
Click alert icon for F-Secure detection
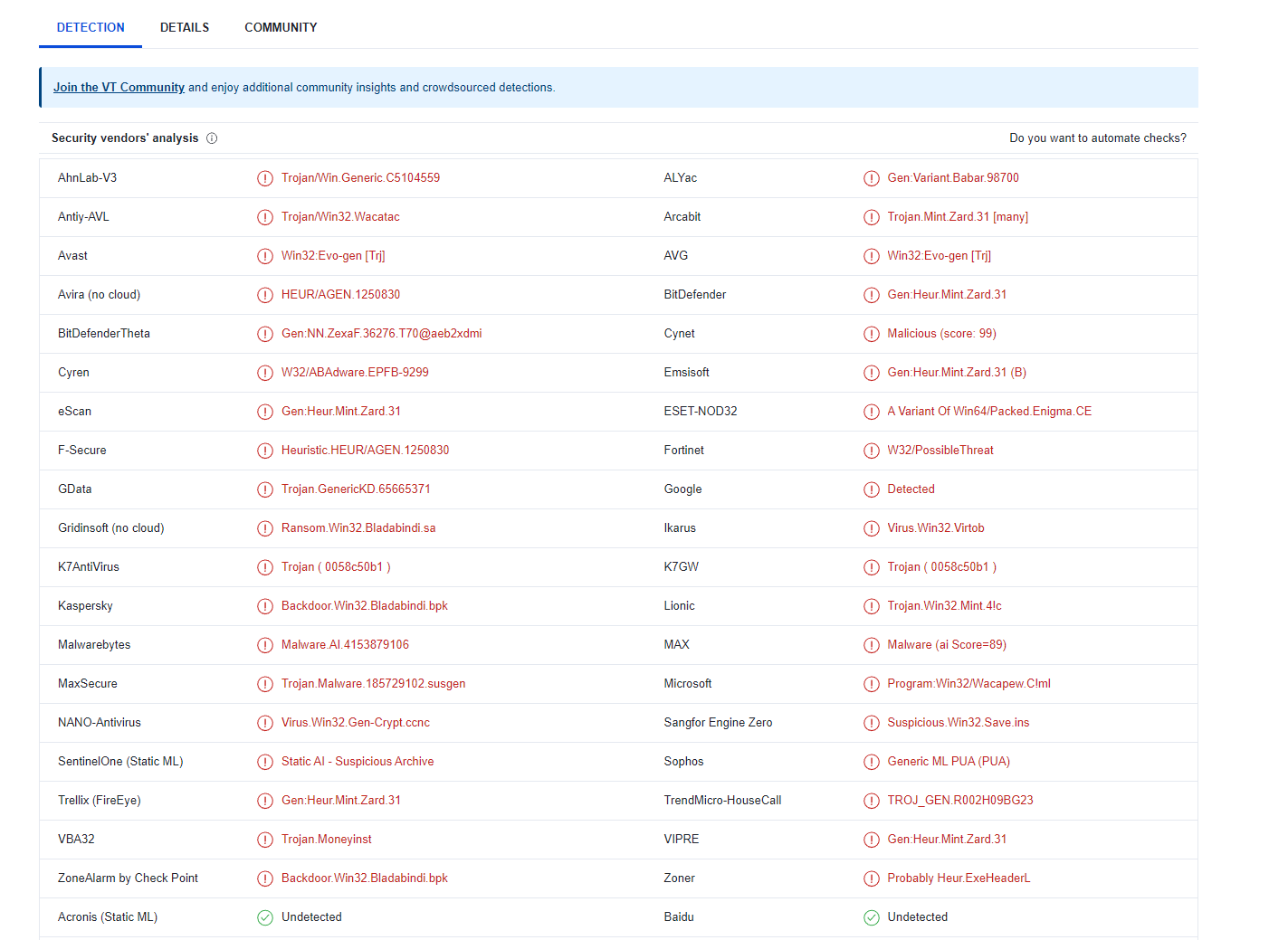coord(265,451)
